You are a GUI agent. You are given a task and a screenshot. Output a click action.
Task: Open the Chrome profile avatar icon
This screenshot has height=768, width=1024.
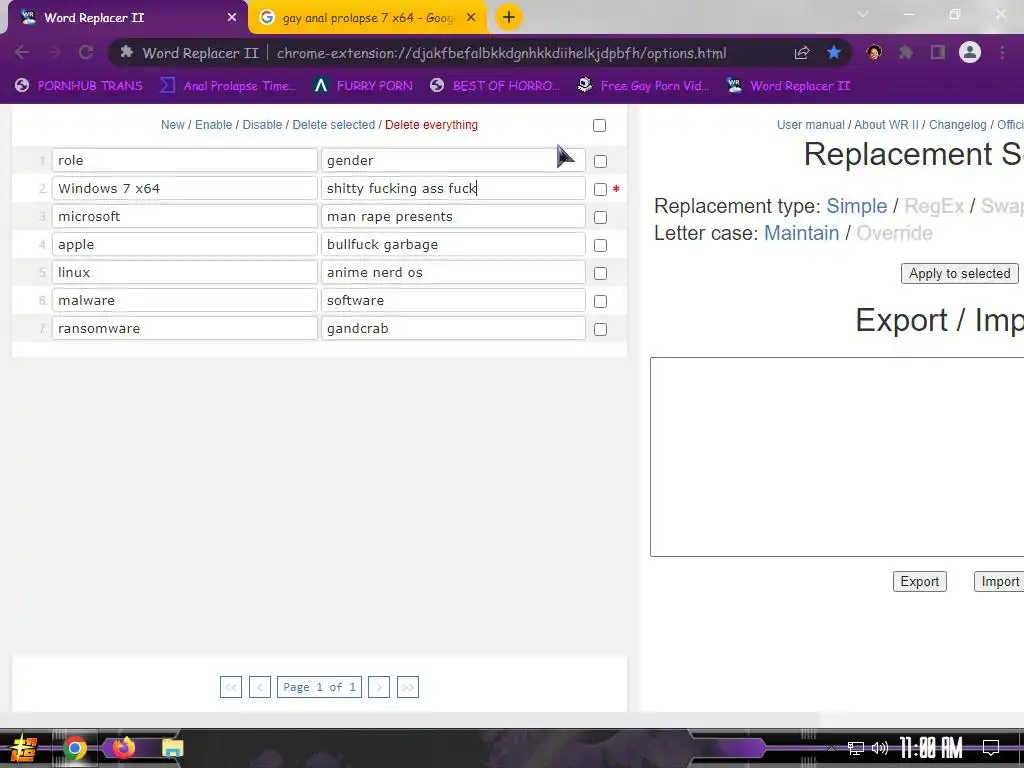(x=970, y=52)
